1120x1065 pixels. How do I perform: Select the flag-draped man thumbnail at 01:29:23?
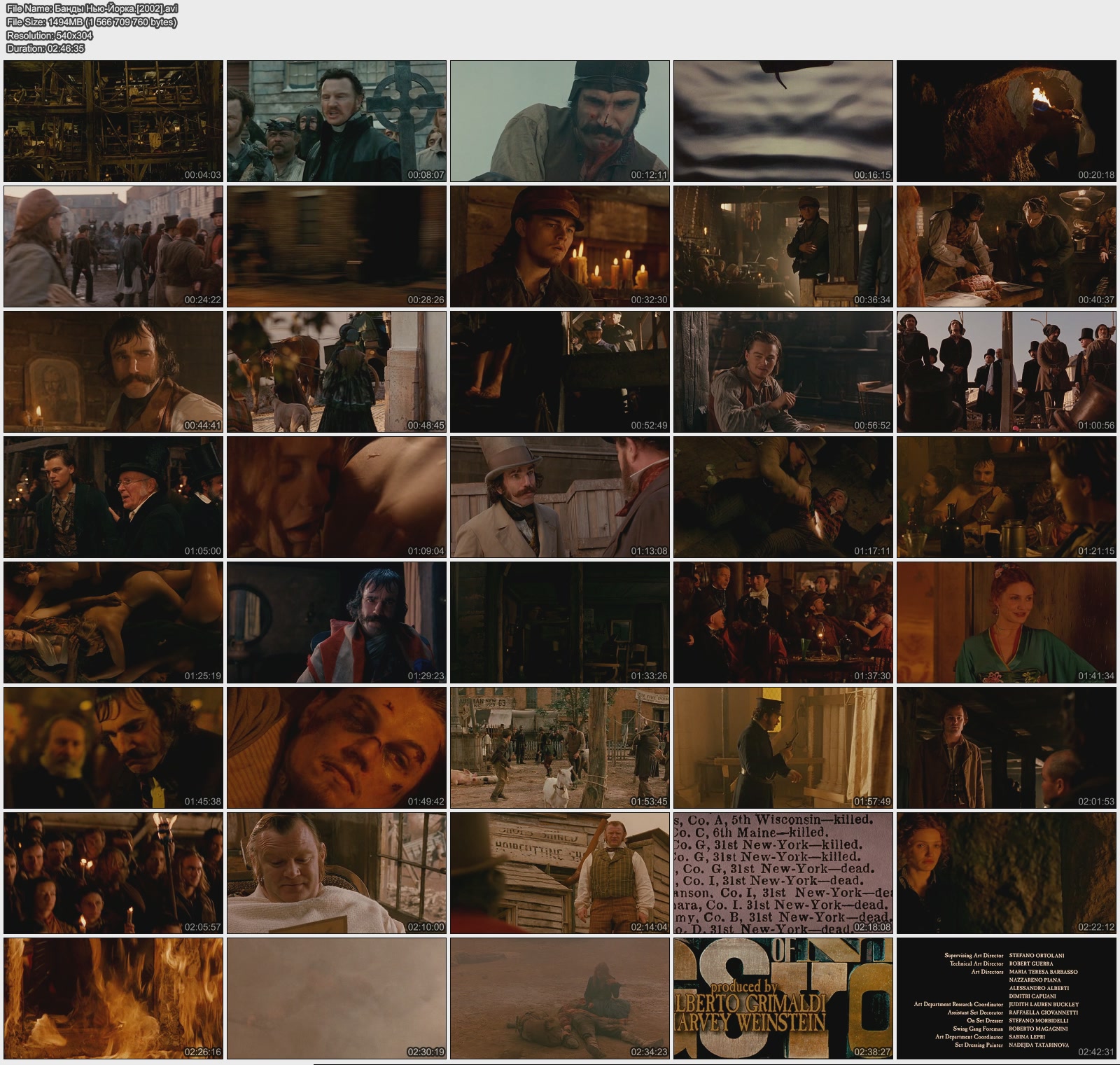coord(336,622)
